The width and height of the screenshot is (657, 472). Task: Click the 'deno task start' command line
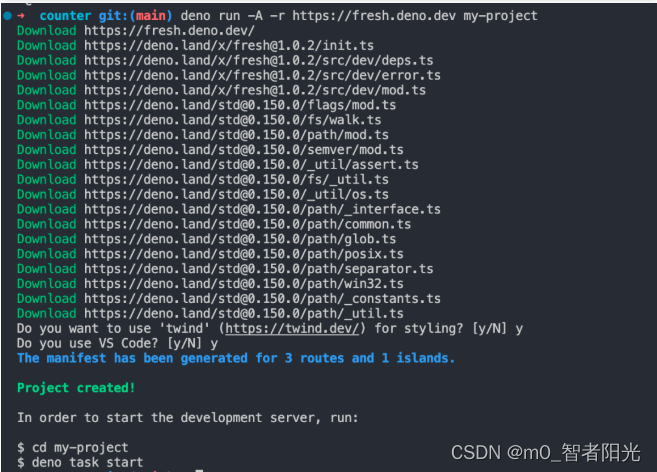pos(80,462)
